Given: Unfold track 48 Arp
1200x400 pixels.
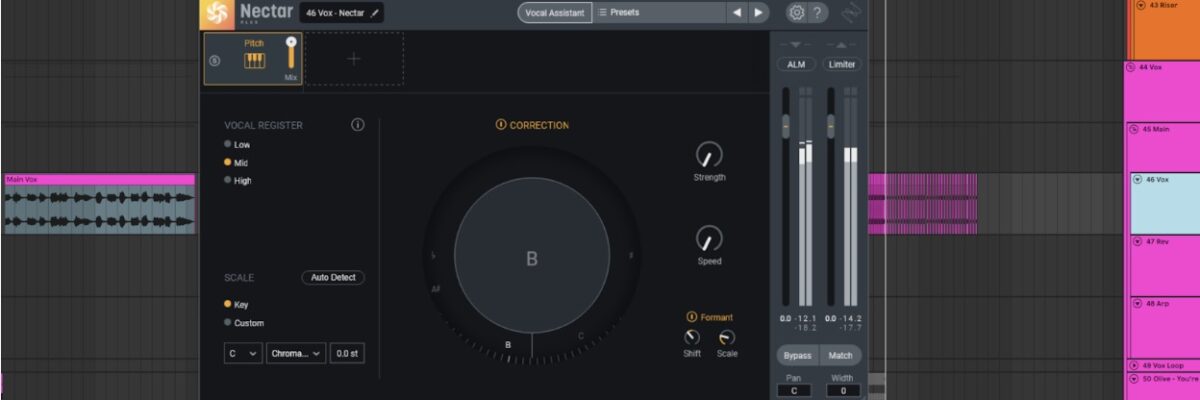Looking at the screenshot, I should 1137,303.
